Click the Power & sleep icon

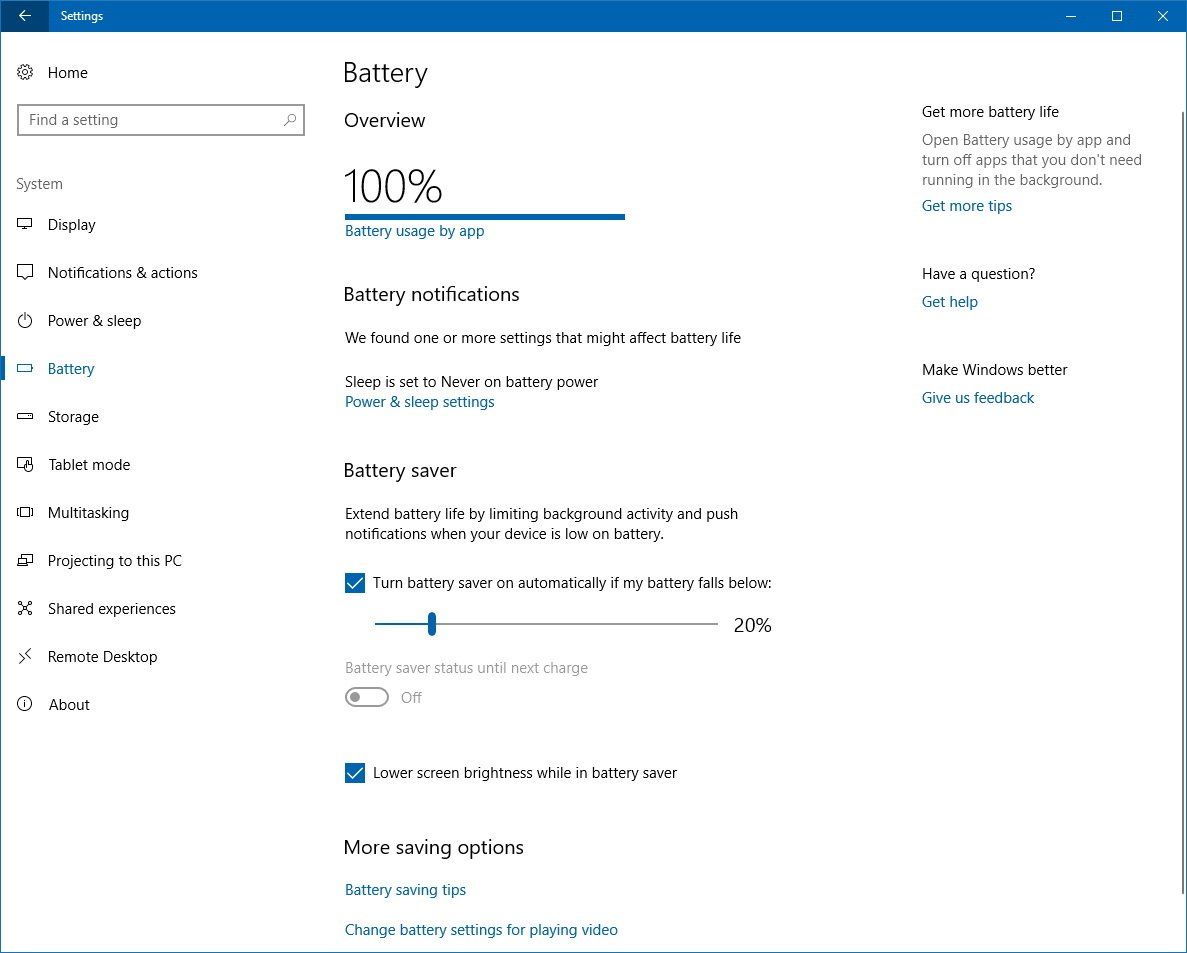(x=24, y=320)
